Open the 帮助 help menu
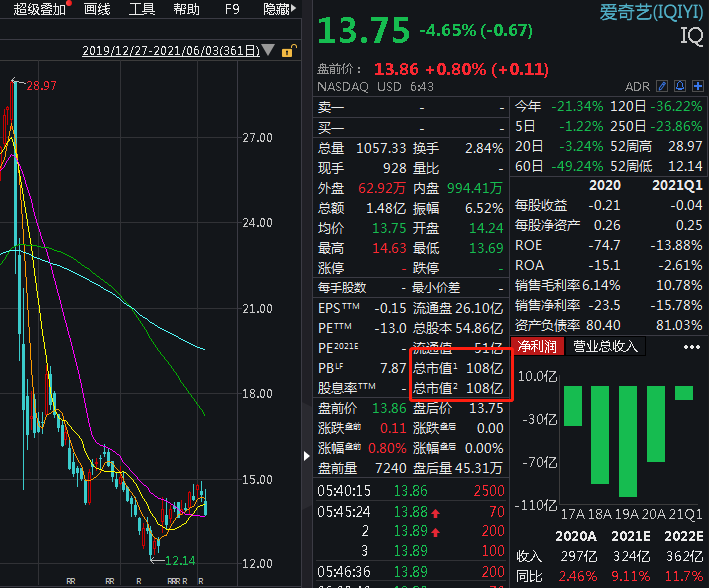Viewport: 709px width, 588px height. [186, 9]
